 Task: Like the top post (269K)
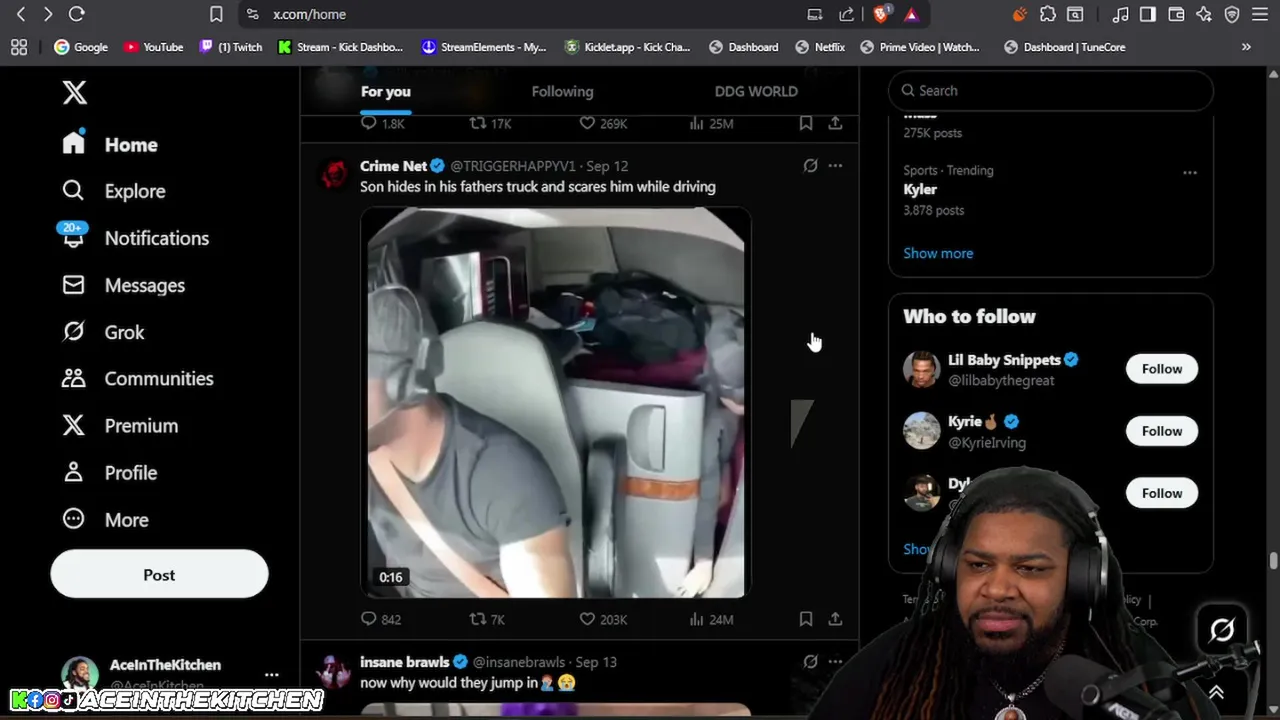point(603,123)
